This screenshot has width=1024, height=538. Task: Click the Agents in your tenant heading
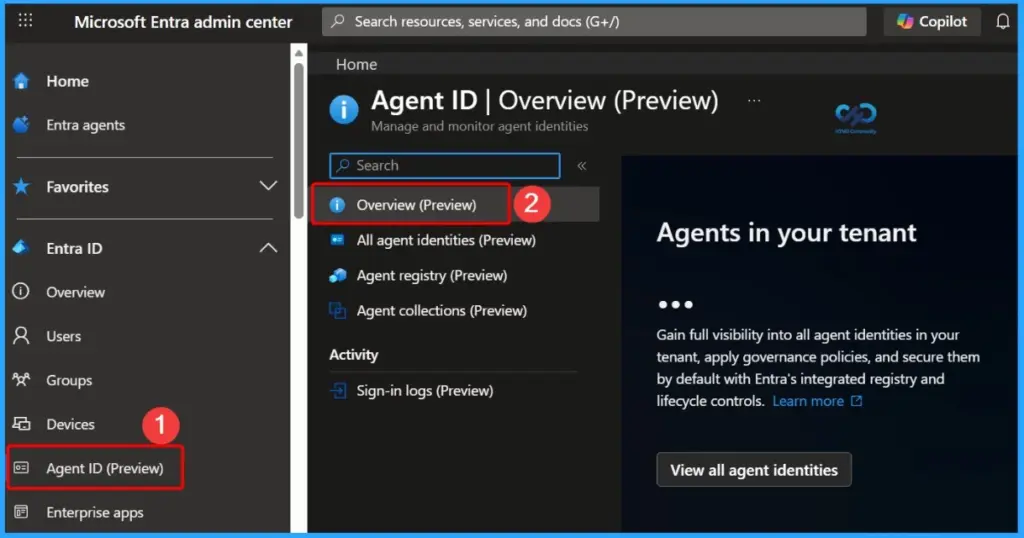[x=786, y=233]
